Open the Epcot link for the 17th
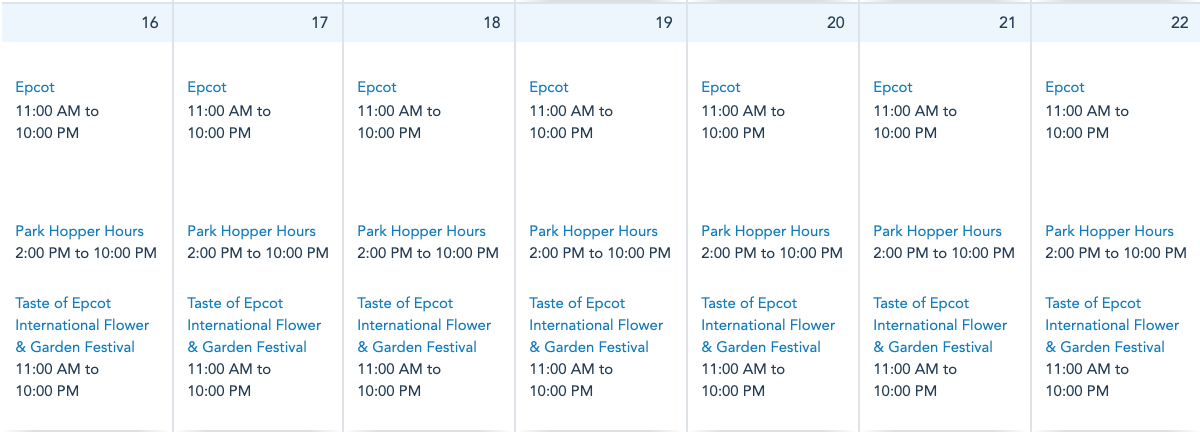Viewport: 1200px width, 432px height. pos(207,88)
